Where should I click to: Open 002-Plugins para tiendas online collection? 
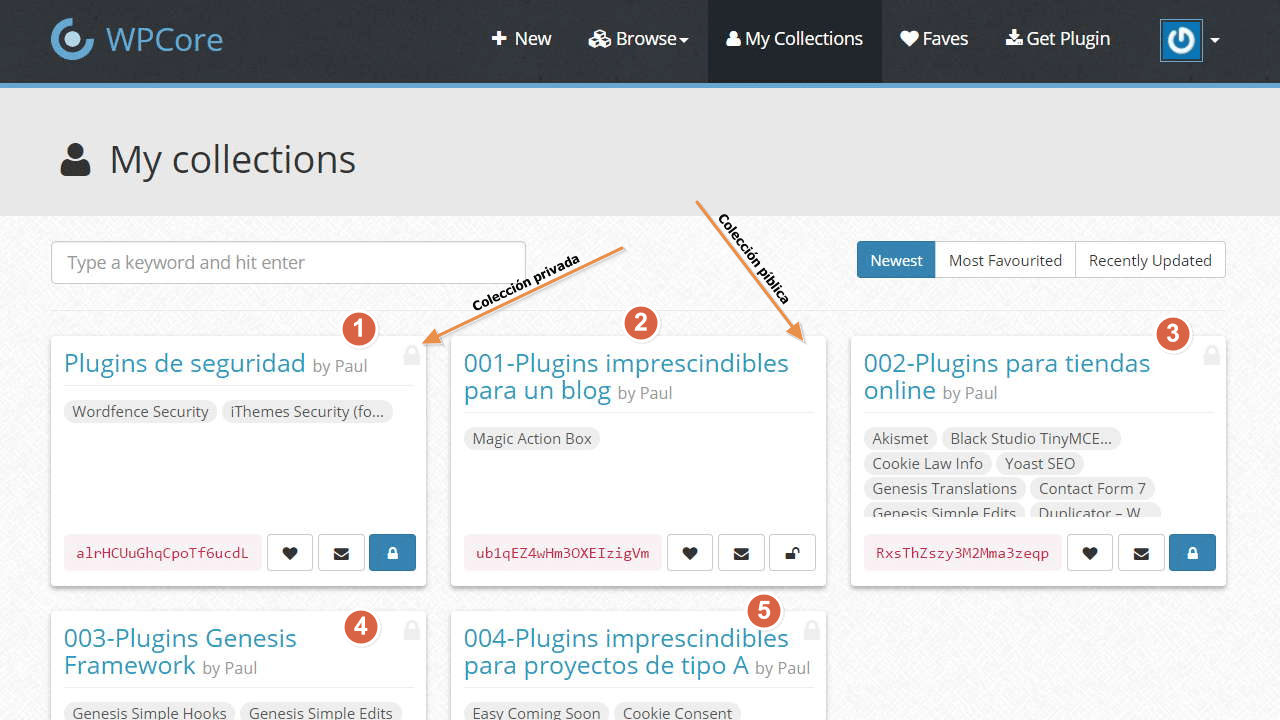(x=1007, y=376)
